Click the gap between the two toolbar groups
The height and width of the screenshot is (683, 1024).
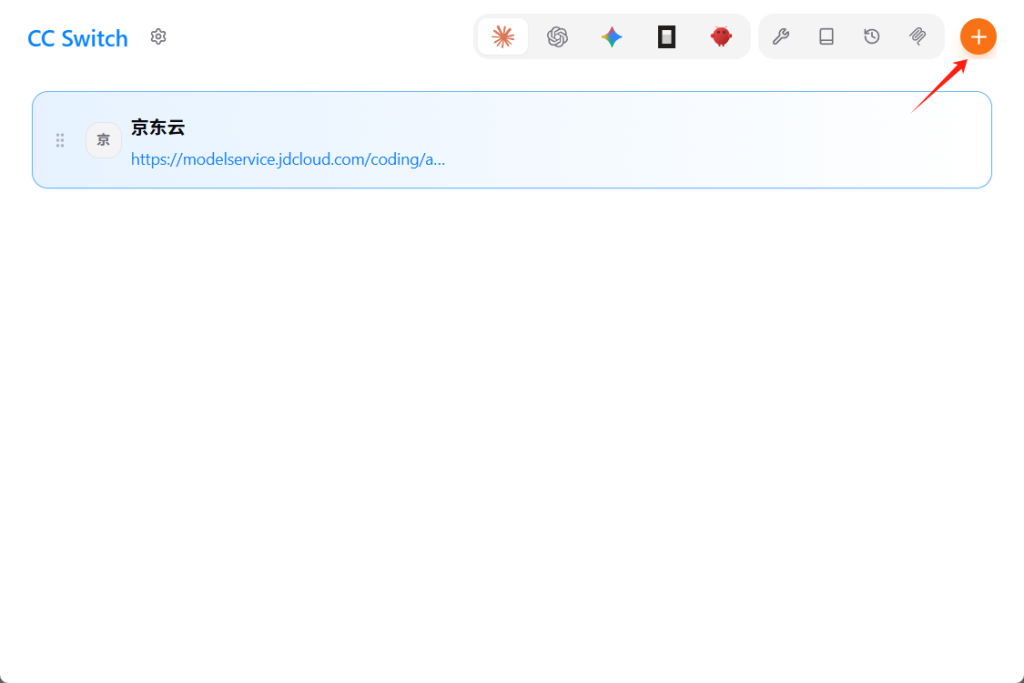(755, 37)
